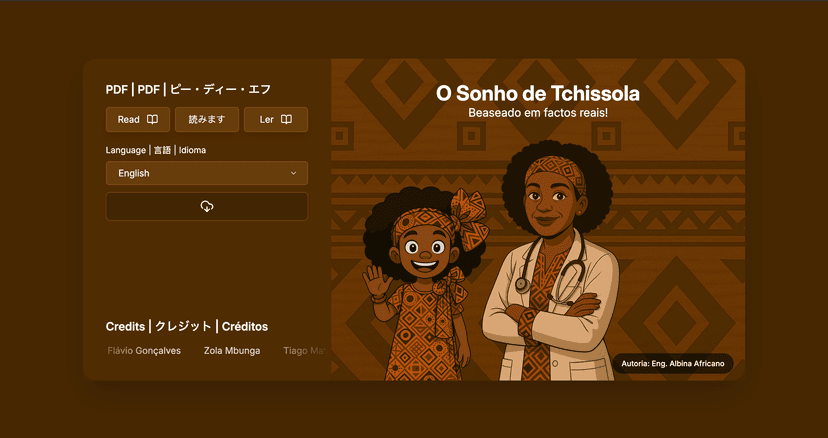The image size is (828, 438).
Task: Click the Language | 言語 | Idioma label
Action: (156, 150)
